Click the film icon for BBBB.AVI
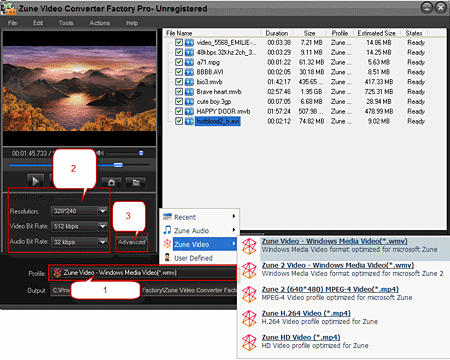Image resolution: width=450 pixels, height=360 pixels. (x=189, y=72)
